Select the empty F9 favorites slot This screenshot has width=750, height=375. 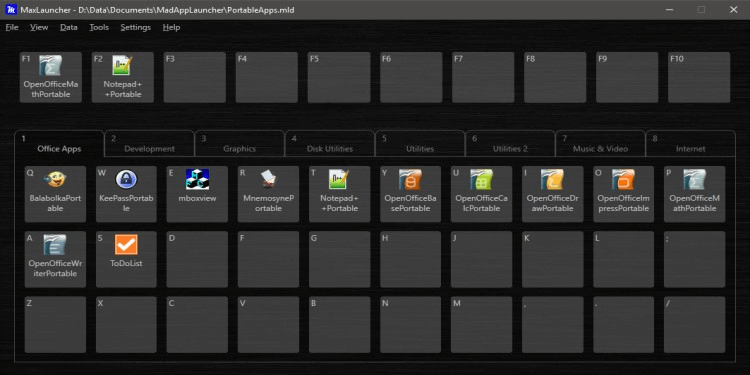coord(627,77)
